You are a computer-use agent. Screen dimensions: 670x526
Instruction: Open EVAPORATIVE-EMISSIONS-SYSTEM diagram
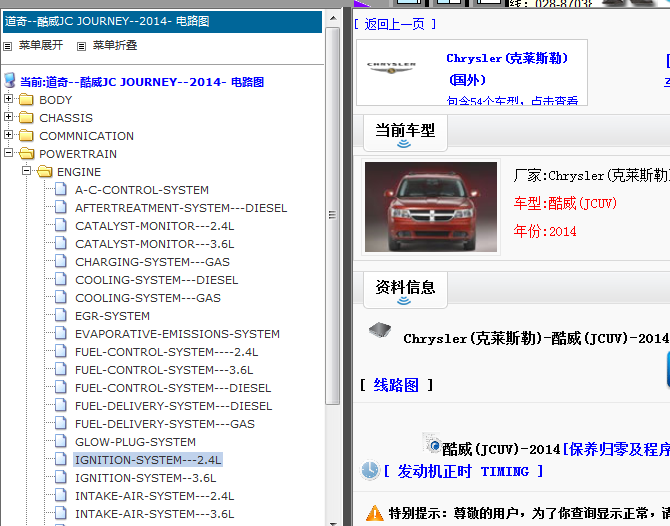point(177,334)
